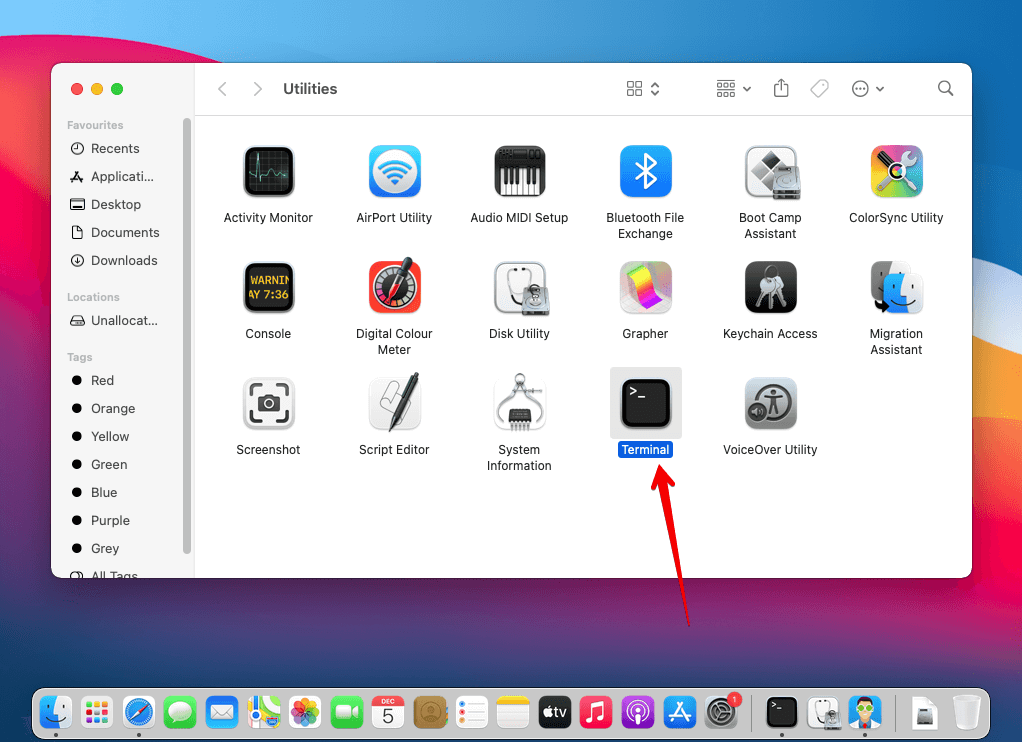Image resolution: width=1022 pixels, height=742 pixels.
Task: Click the Locations sidebar heading
Action: (93, 297)
